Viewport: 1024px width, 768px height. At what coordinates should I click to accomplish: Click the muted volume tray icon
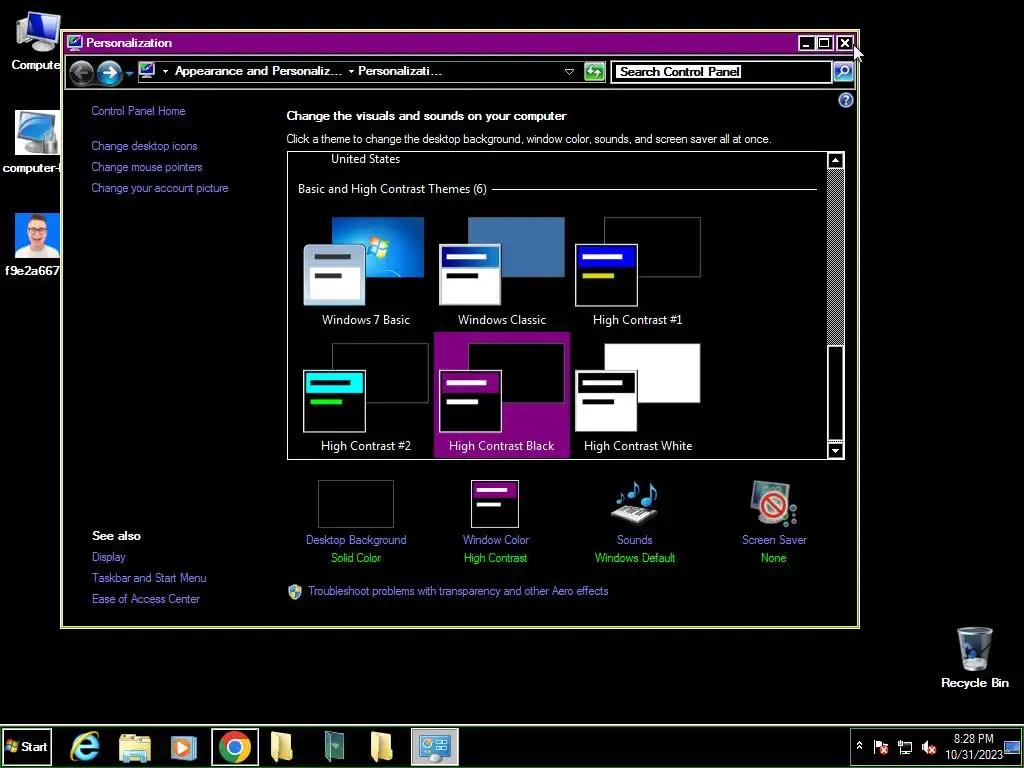point(928,746)
